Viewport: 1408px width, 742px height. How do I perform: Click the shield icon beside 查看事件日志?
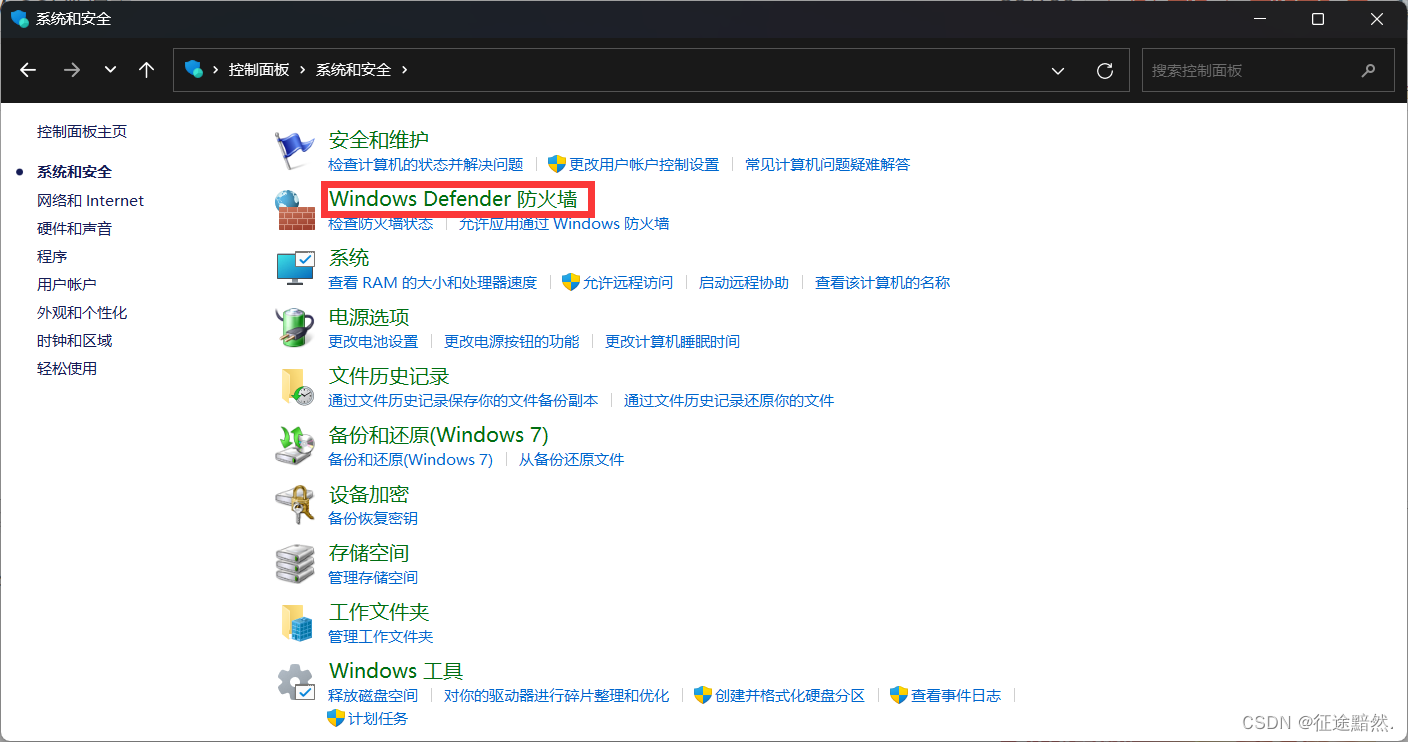899,695
